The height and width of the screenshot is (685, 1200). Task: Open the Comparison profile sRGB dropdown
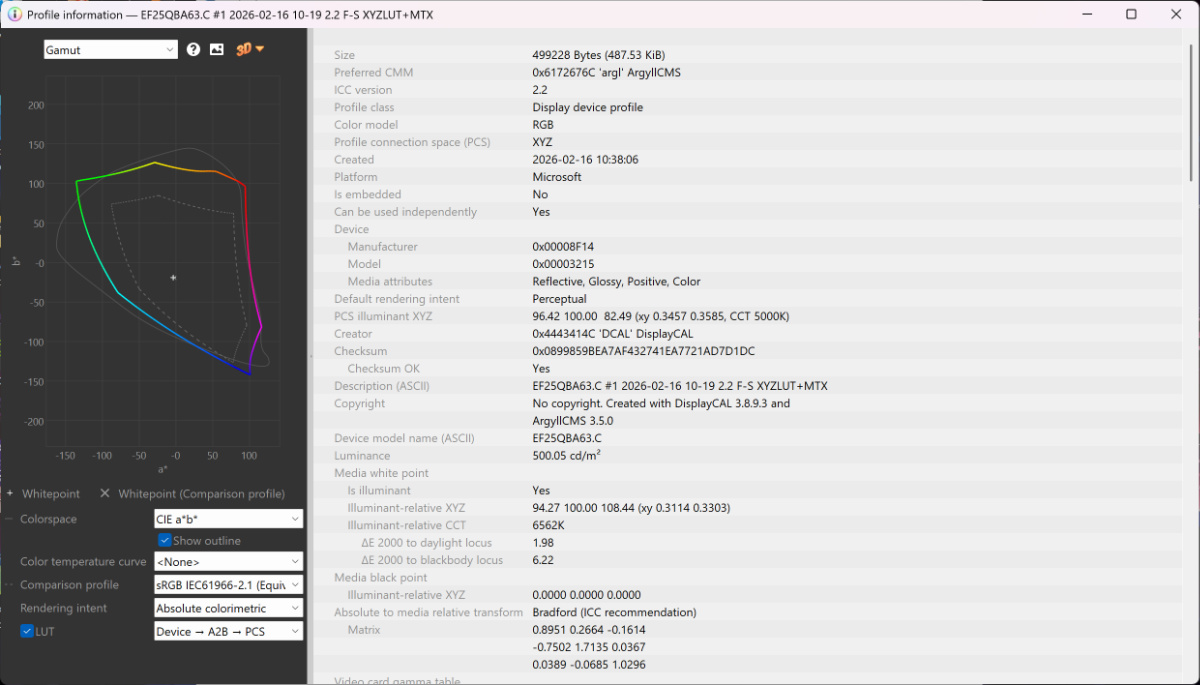click(x=228, y=585)
